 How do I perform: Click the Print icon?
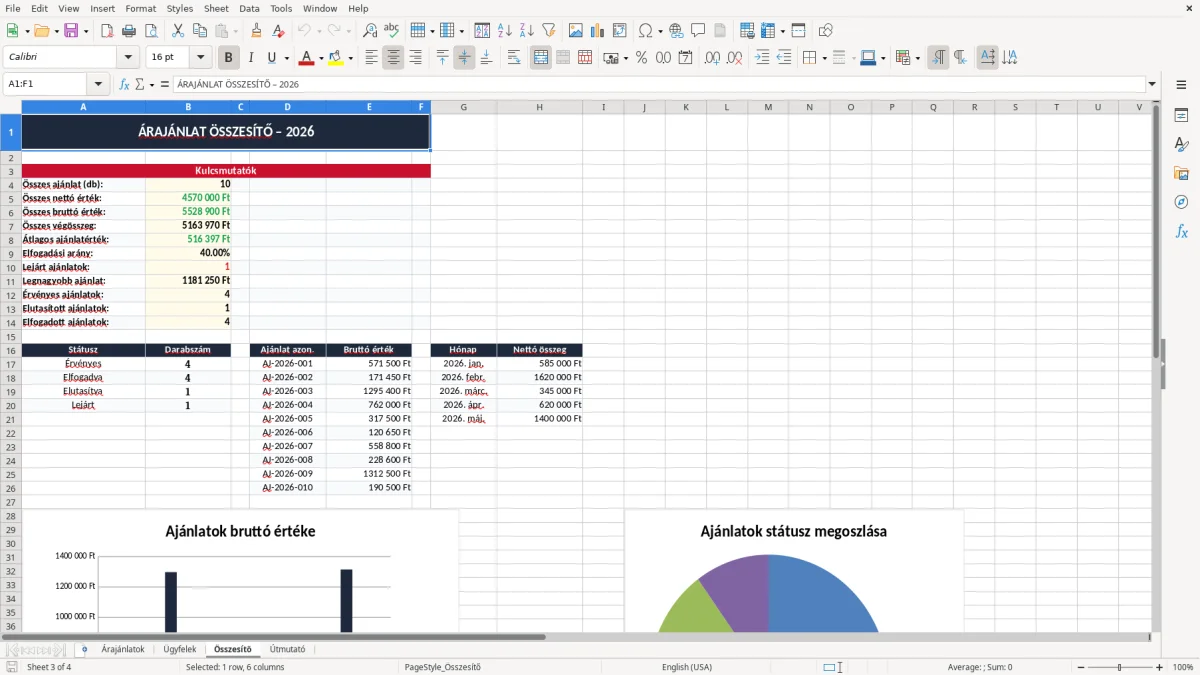pyautogui.click(x=128, y=31)
